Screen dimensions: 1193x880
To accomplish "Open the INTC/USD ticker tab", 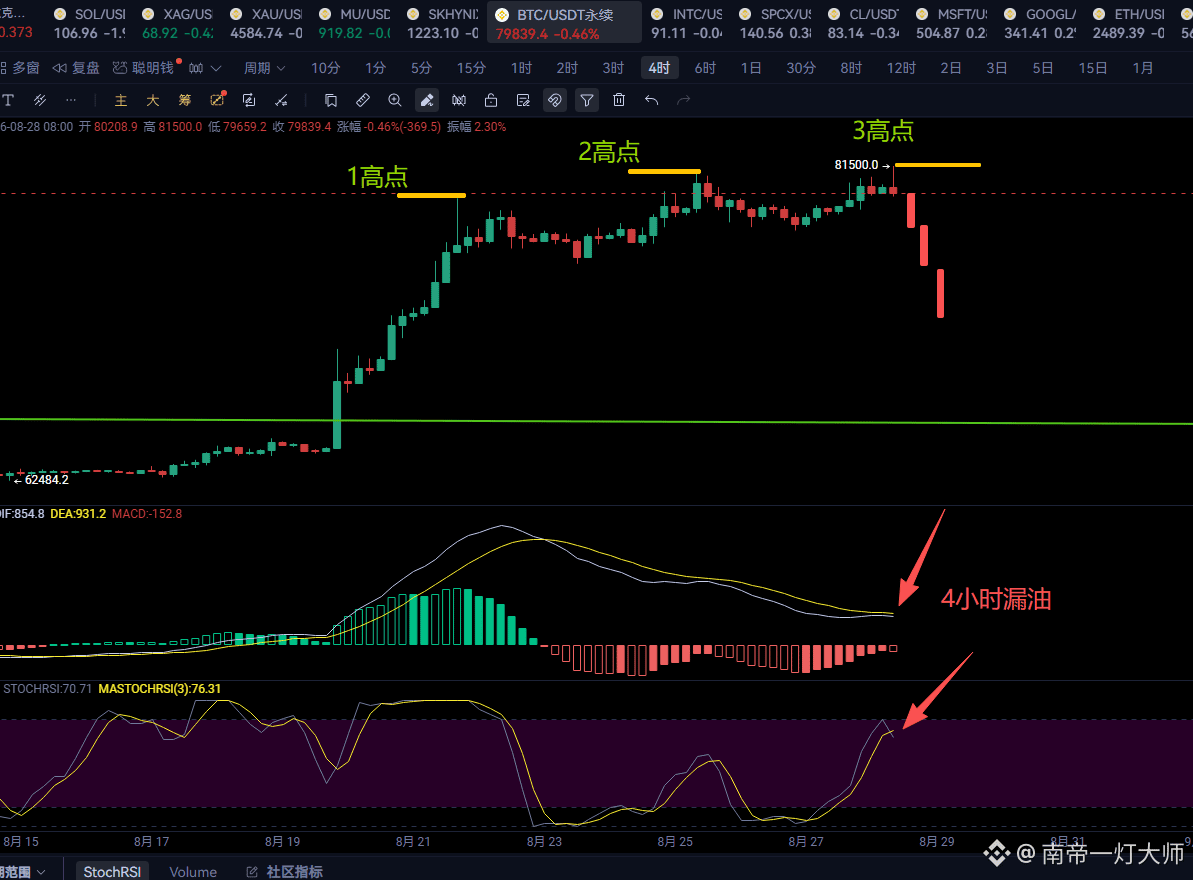I will tap(687, 24).
